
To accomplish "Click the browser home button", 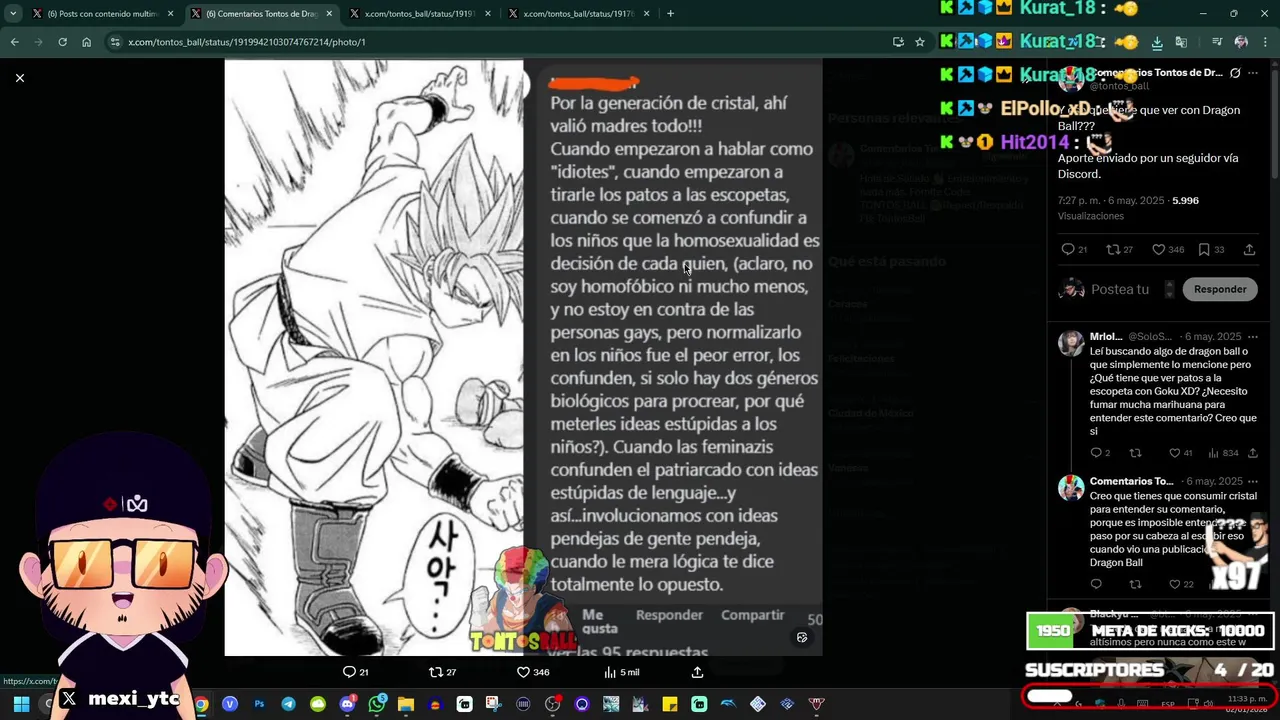I will (86, 42).
